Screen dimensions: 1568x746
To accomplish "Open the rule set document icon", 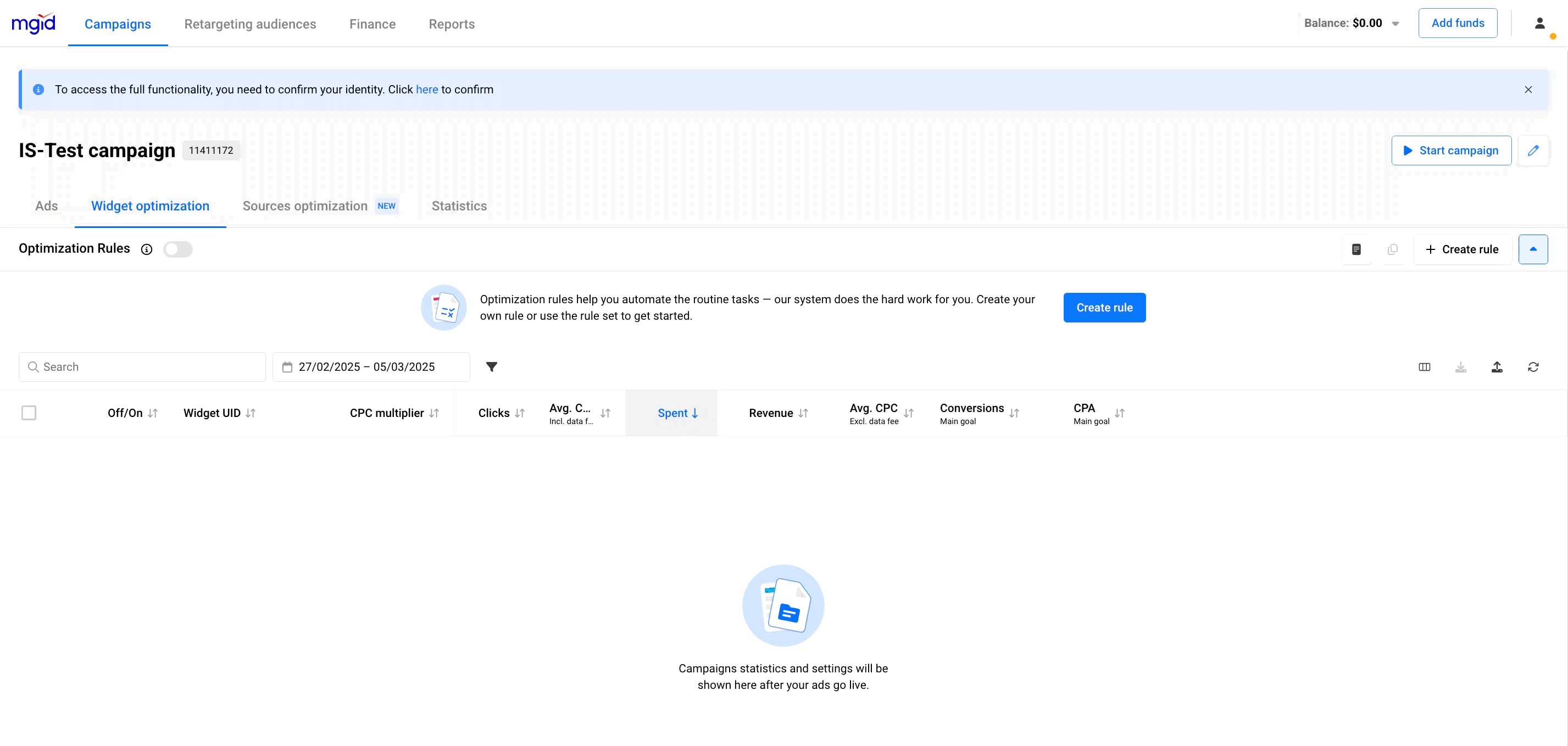I will coord(1356,249).
